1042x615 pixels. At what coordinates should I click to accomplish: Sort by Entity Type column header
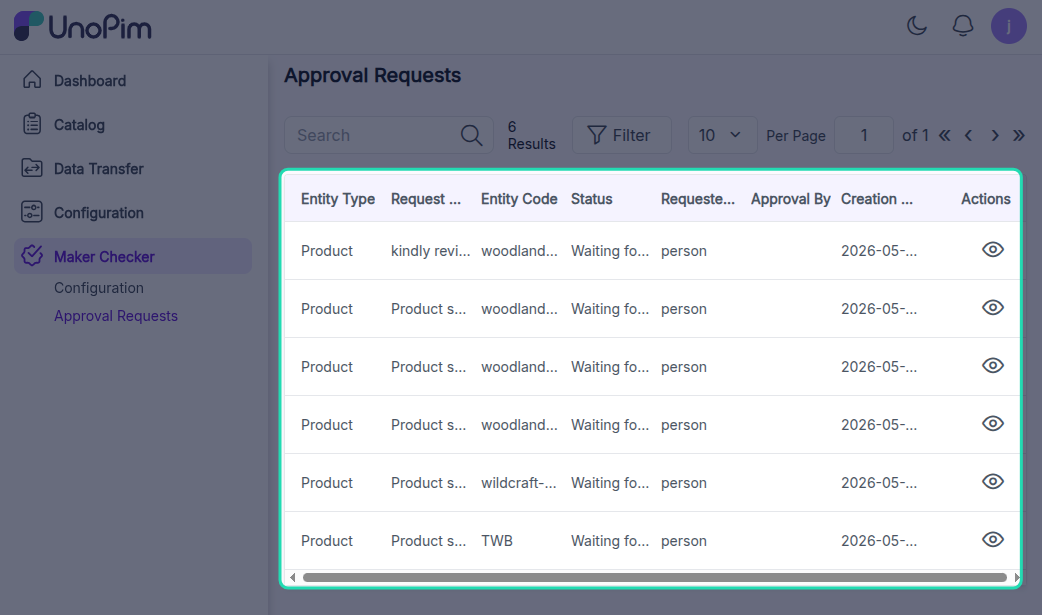click(338, 199)
